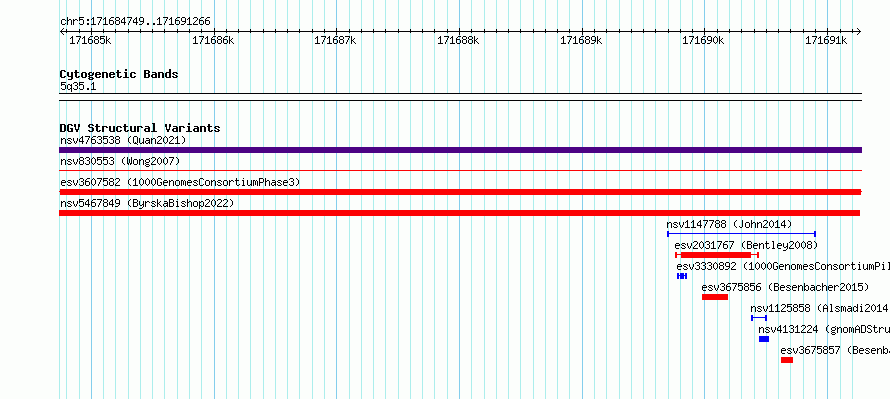Click the nsv1125858 (Alsmadi2014) label
890x399 pixels.
tap(819, 308)
